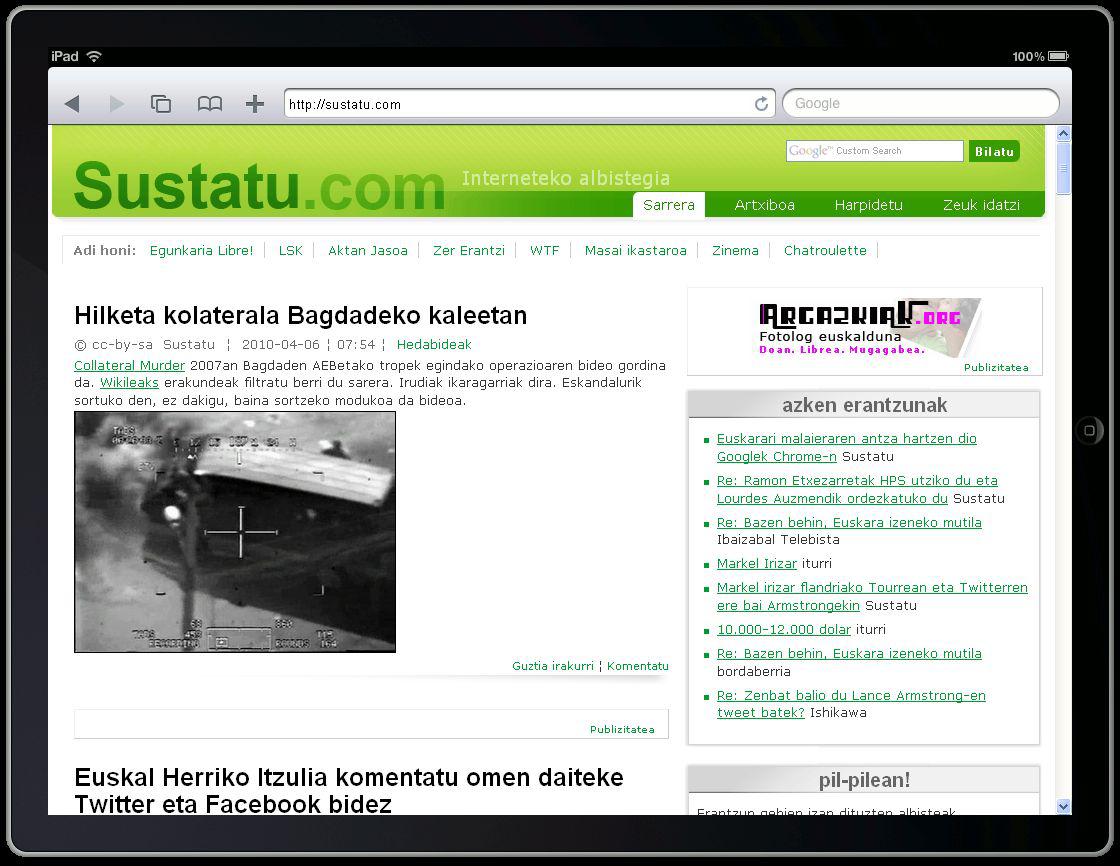The height and width of the screenshot is (866, 1120).
Task: Focus the Google Custom Search field
Action: [874, 151]
